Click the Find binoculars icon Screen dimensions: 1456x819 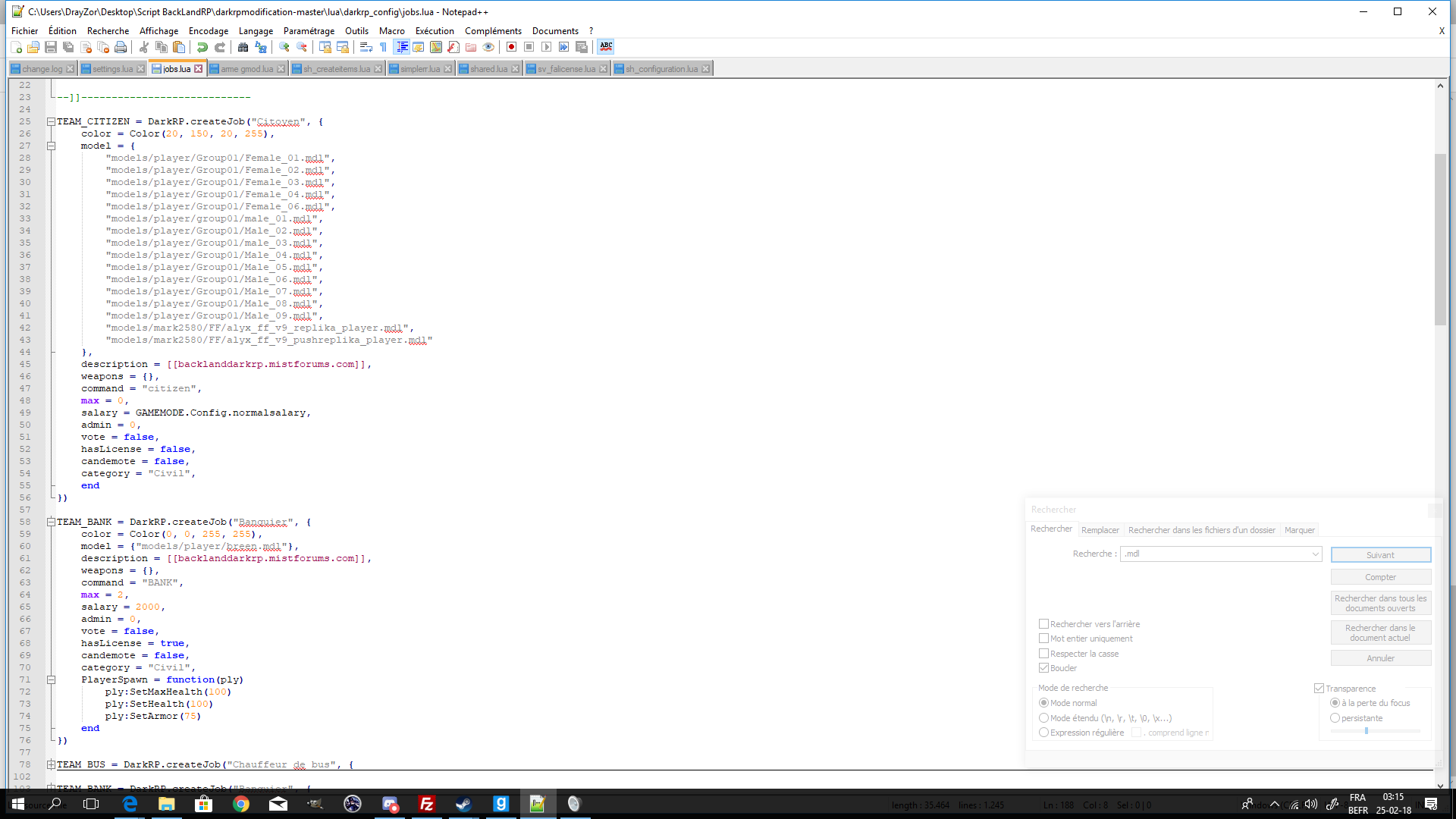pos(243,47)
